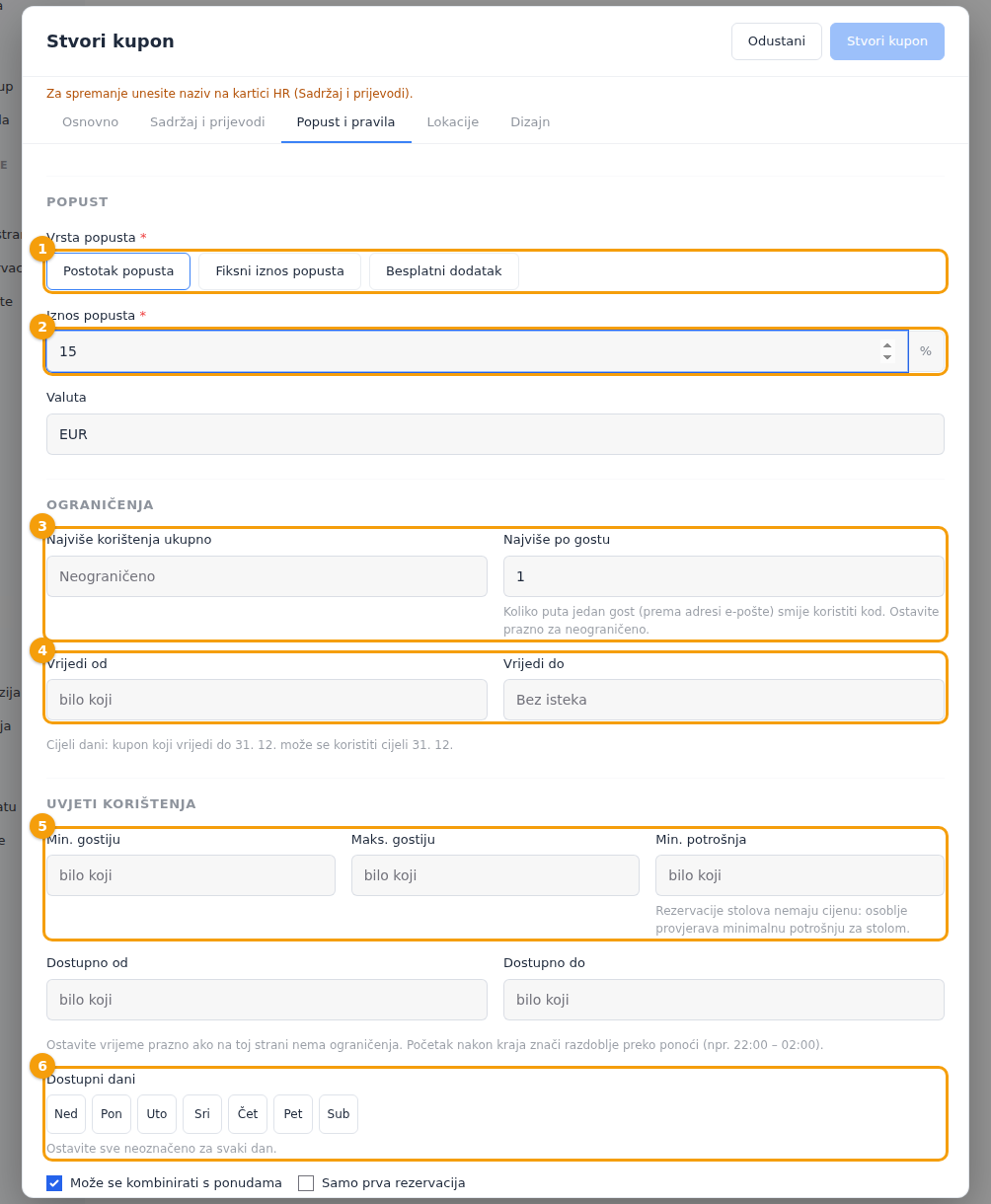The height and width of the screenshot is (1204, 991).
Task: Open the Sadržaj i prijevodi tab
Action: coord(207,121)
